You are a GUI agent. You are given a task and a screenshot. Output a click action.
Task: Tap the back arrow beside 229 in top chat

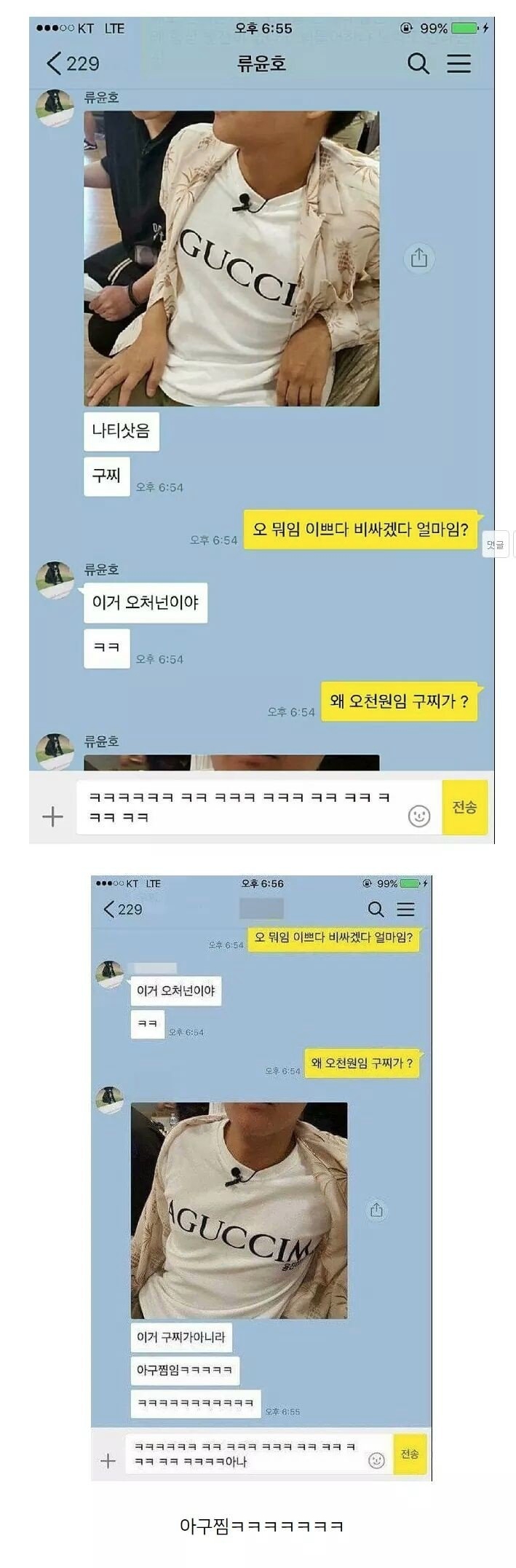tap(54, 63)
